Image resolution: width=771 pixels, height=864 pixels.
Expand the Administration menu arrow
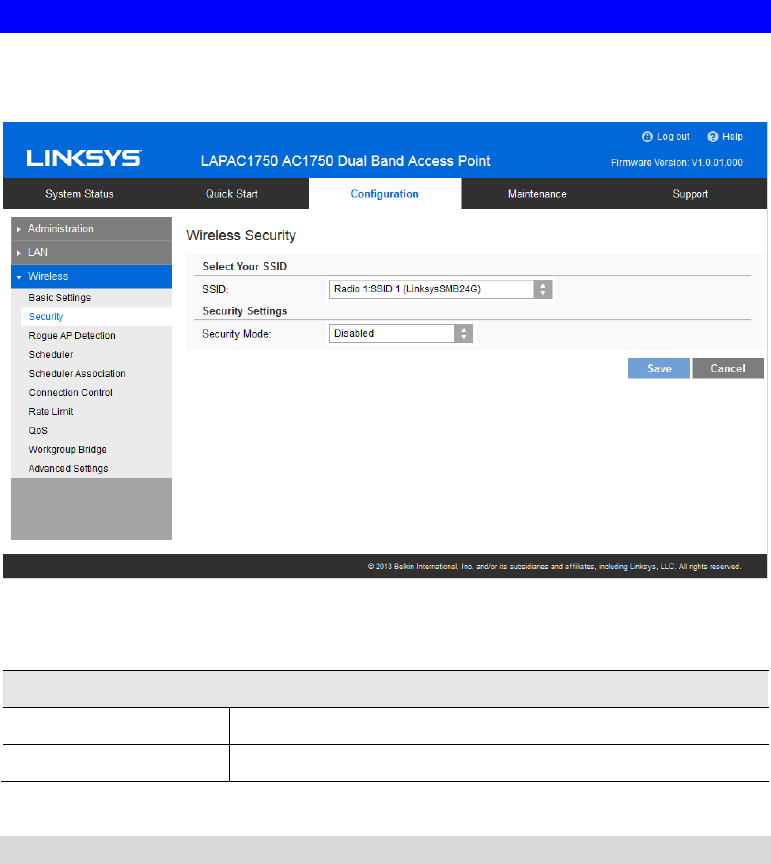(19, 229)
